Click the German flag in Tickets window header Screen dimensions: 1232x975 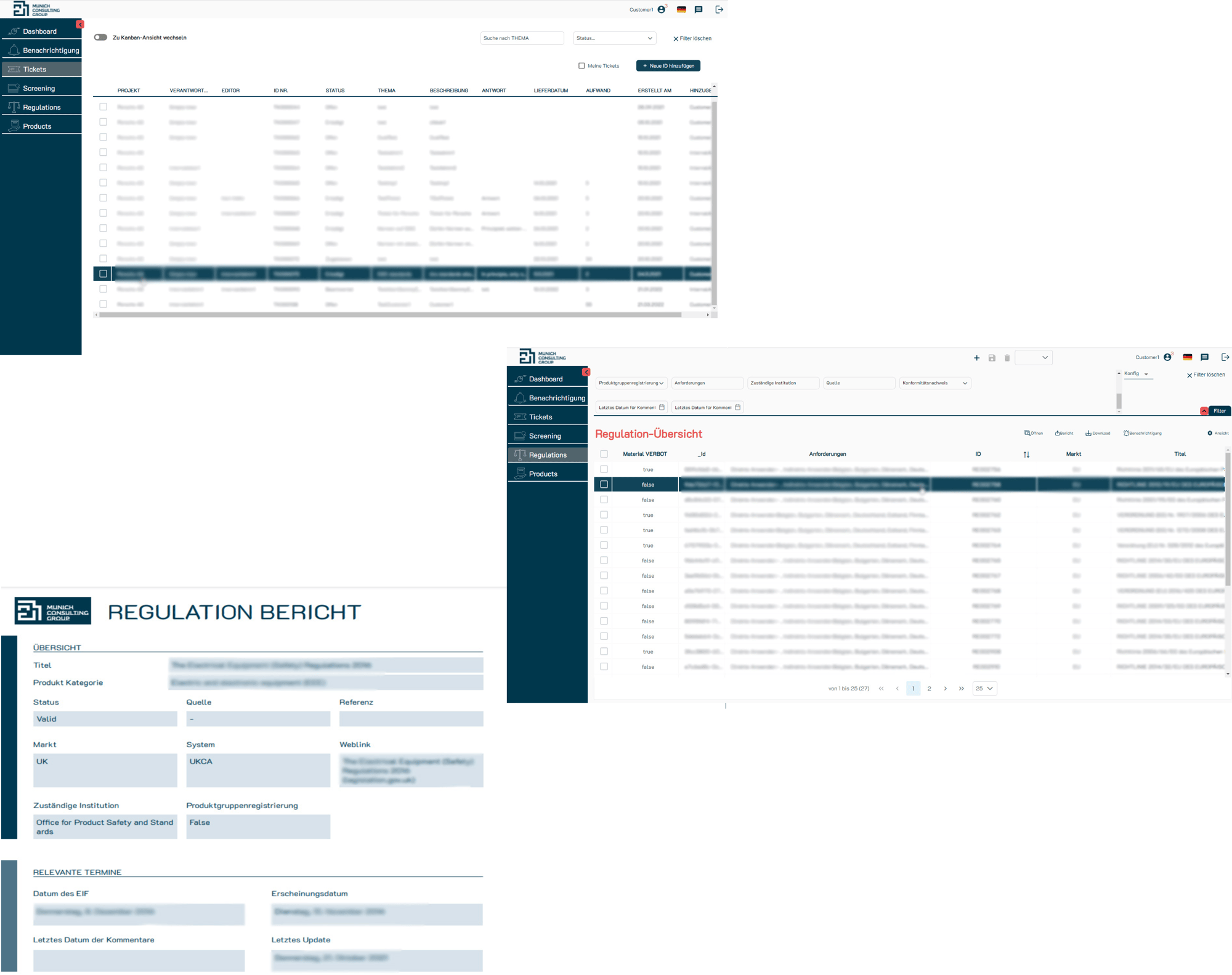pyautogui.click(x=681, y=10)
